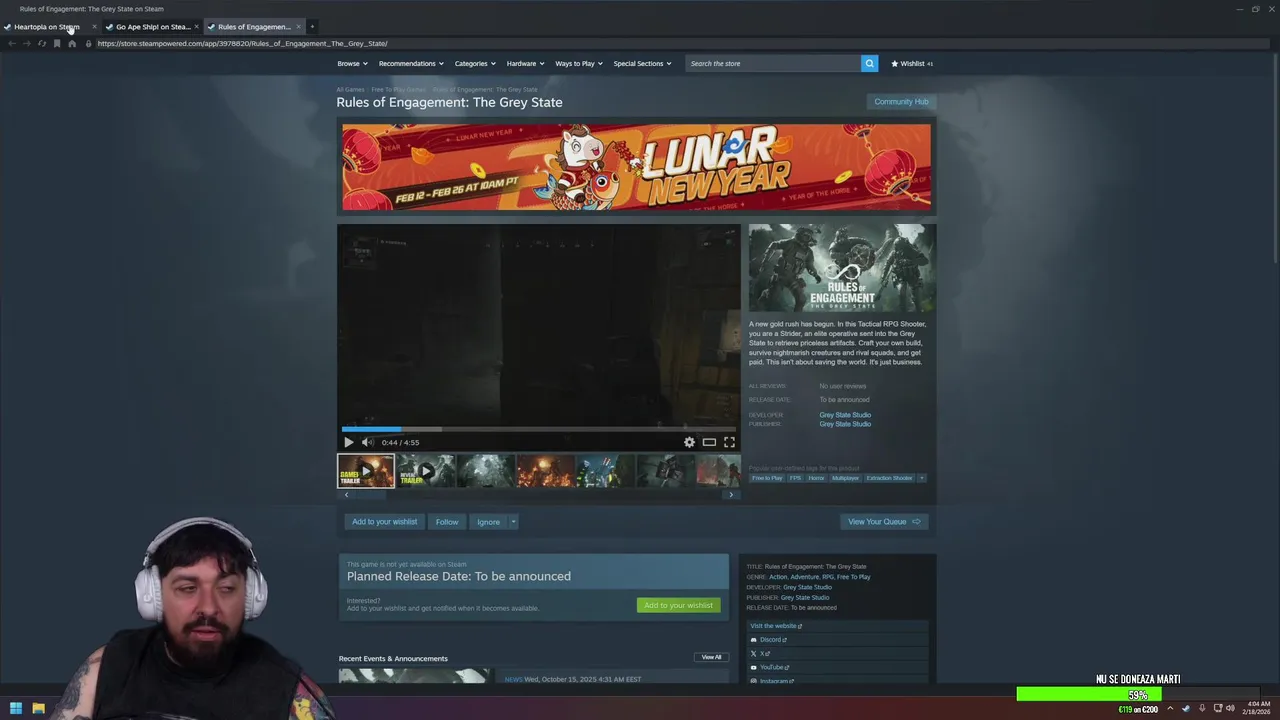Click the padlock icon by URL
The image size is (1280, 720).
pyautogui.click(x=88, y=44)
